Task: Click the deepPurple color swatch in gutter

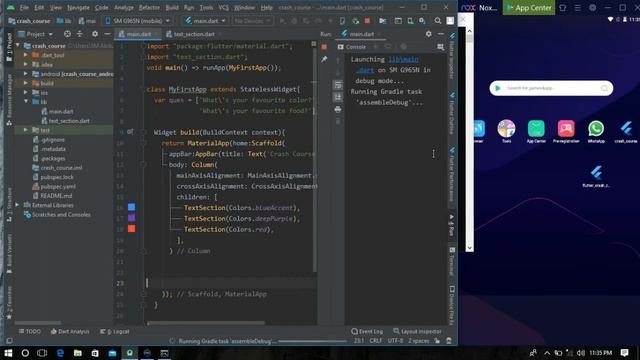Action: [131, 218]
